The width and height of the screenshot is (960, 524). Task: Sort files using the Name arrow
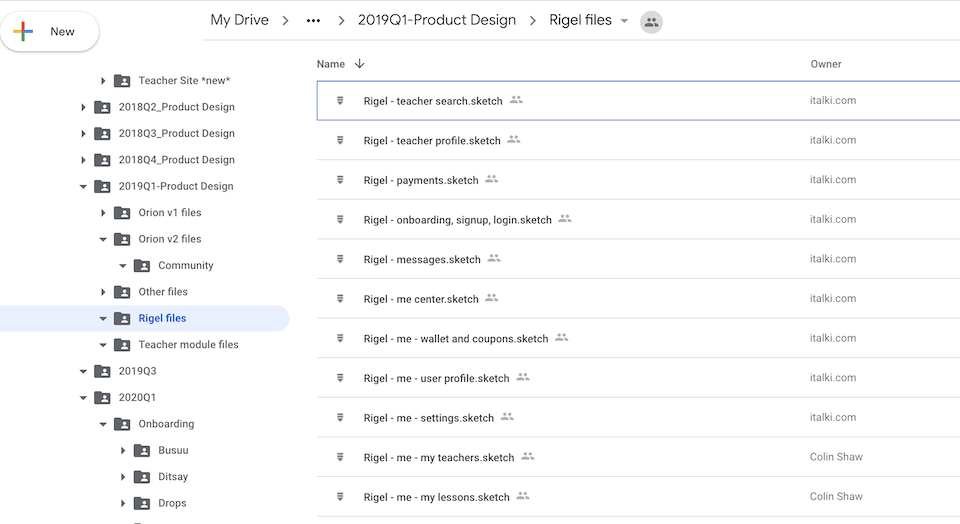(360, 64)
